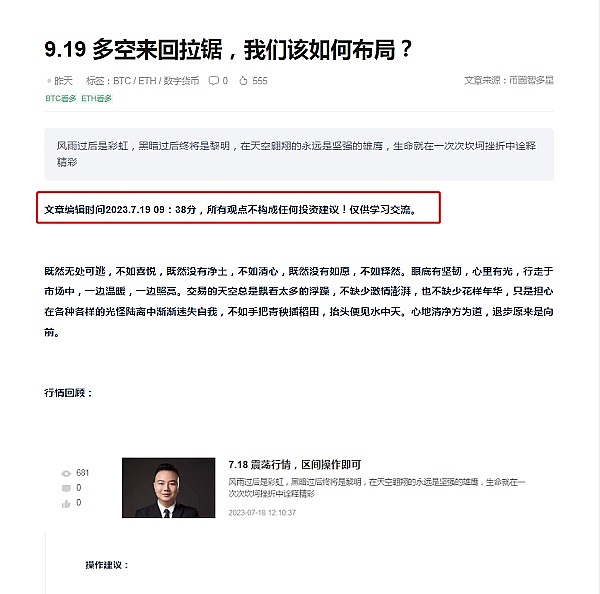
Task: Open the ETH tag link
Action: coord(147,81)
